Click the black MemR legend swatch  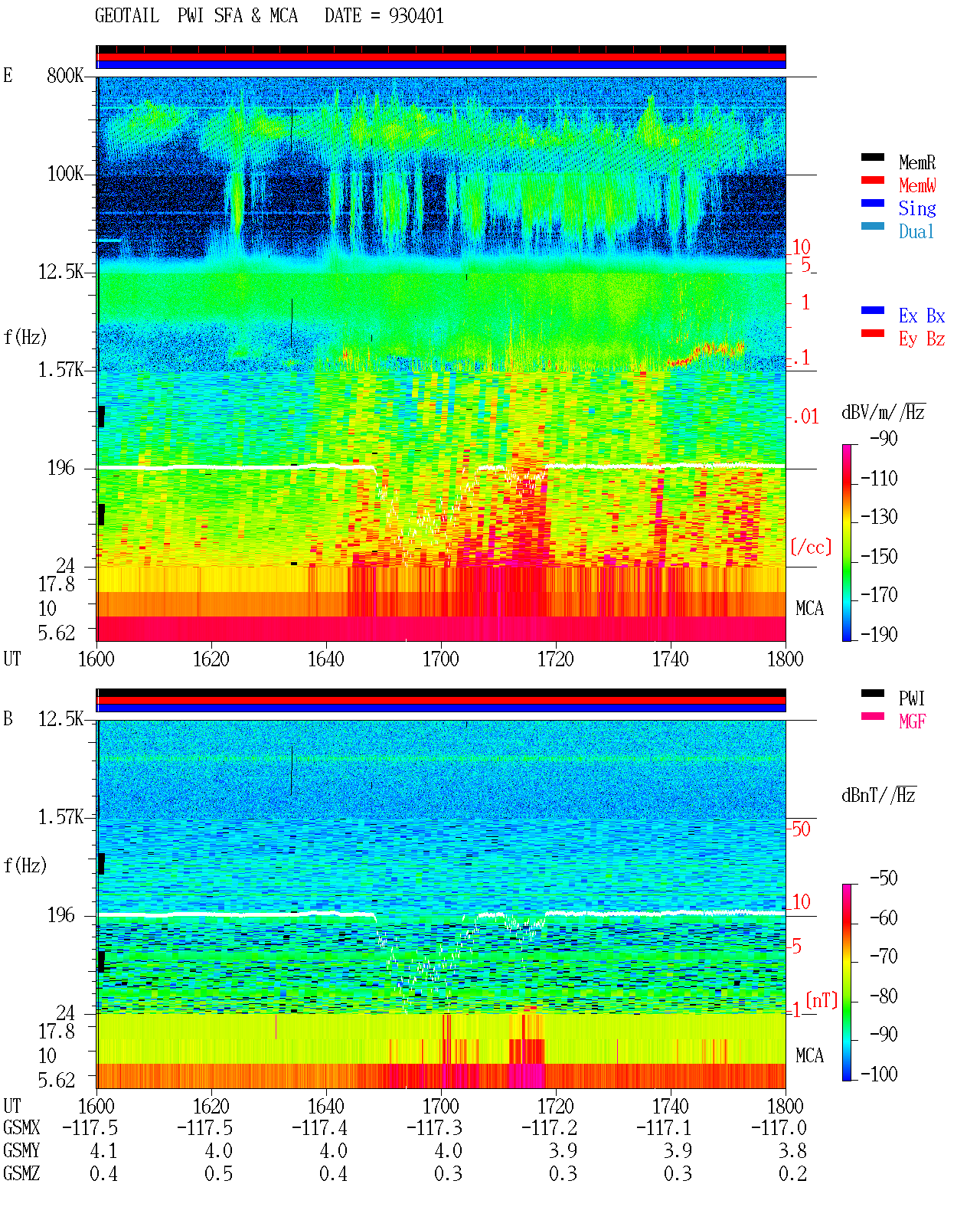click(872, 158)
